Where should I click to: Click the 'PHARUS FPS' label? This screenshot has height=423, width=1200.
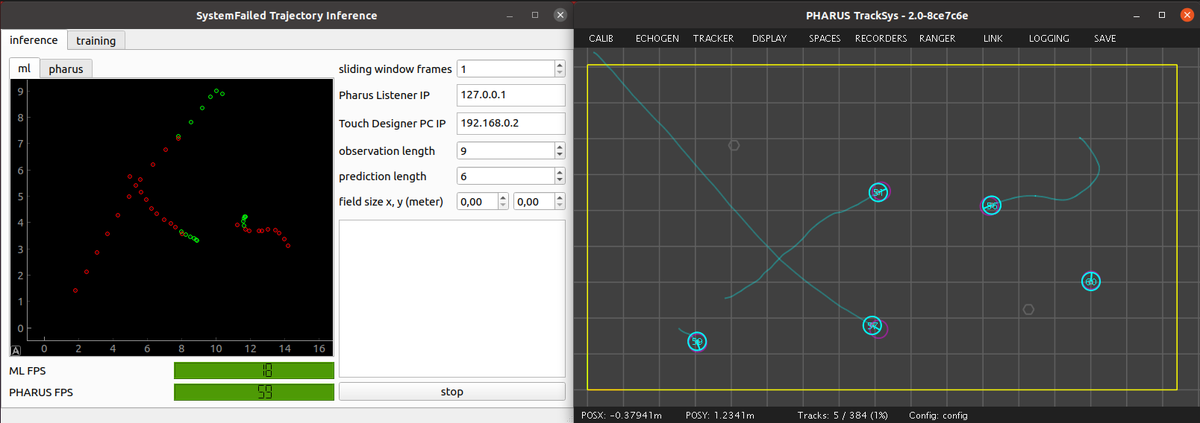(40, 392)
